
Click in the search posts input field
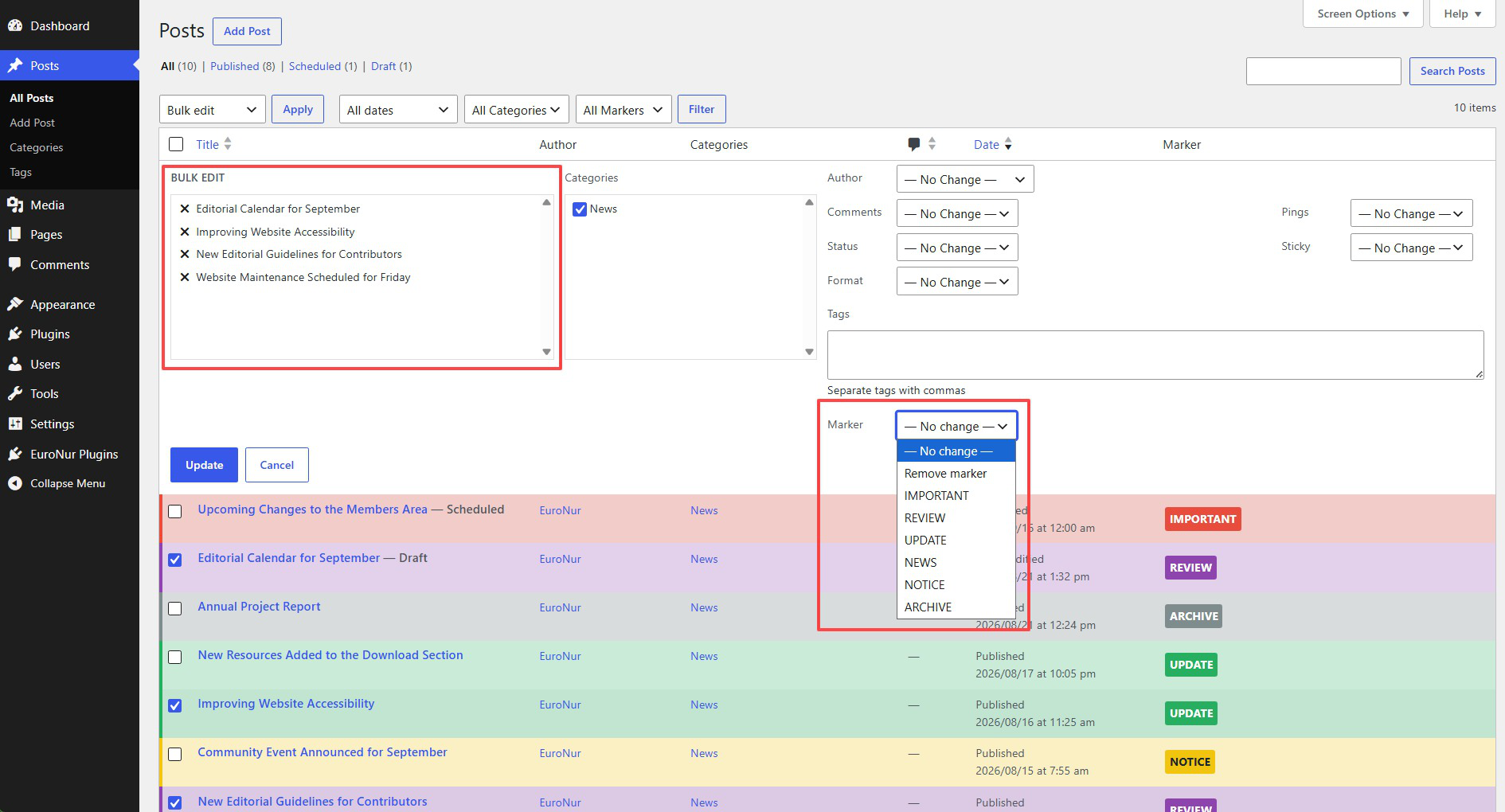[x=1323, y=71]
